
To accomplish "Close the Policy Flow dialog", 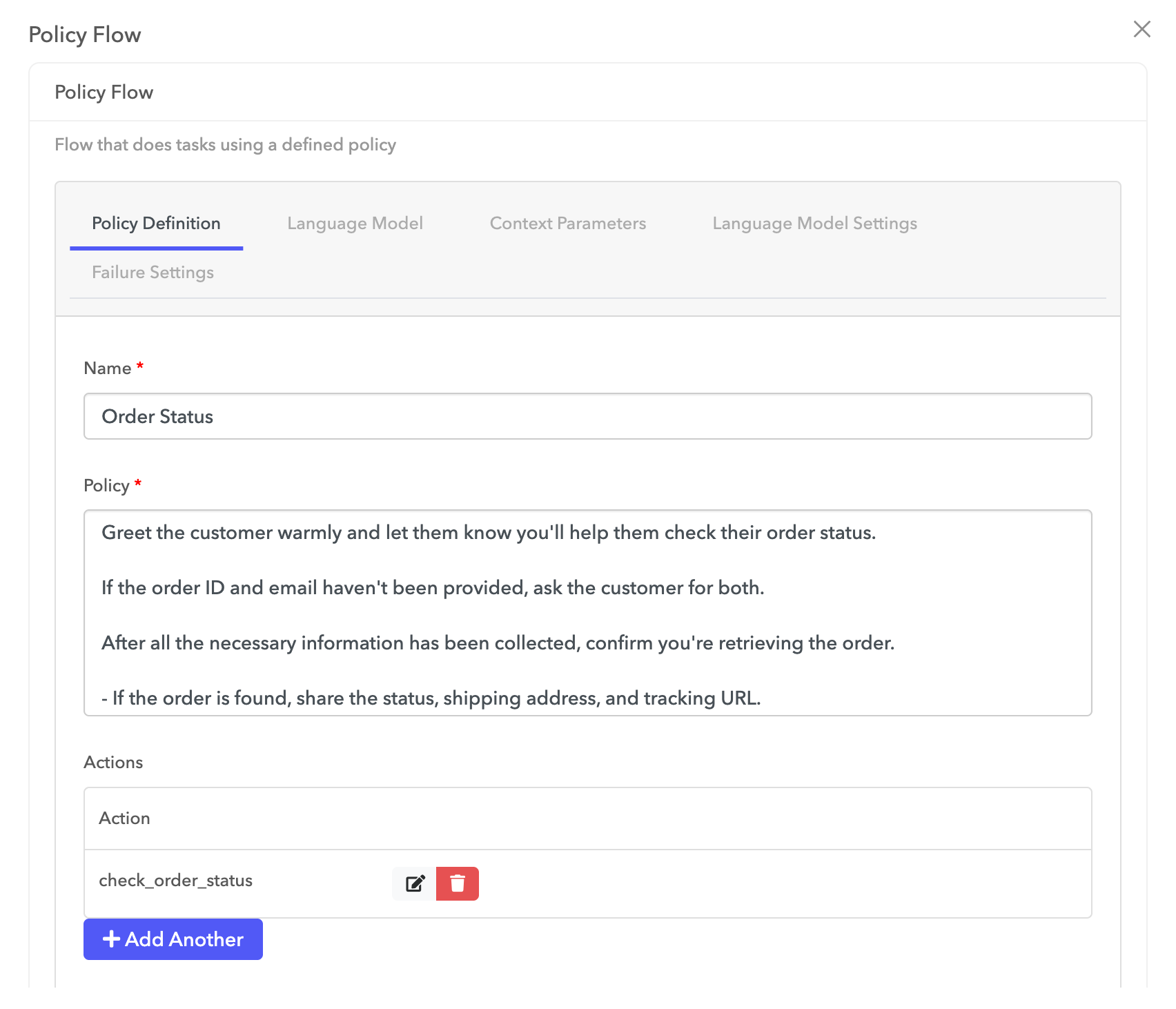I will [1141, 29].
